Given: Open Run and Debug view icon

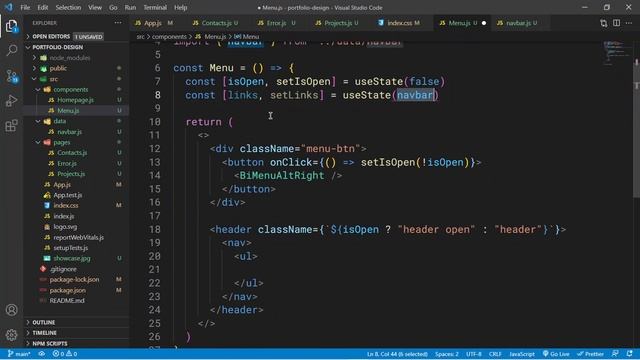Looking at the screenshot, I should tap(12, 100).
